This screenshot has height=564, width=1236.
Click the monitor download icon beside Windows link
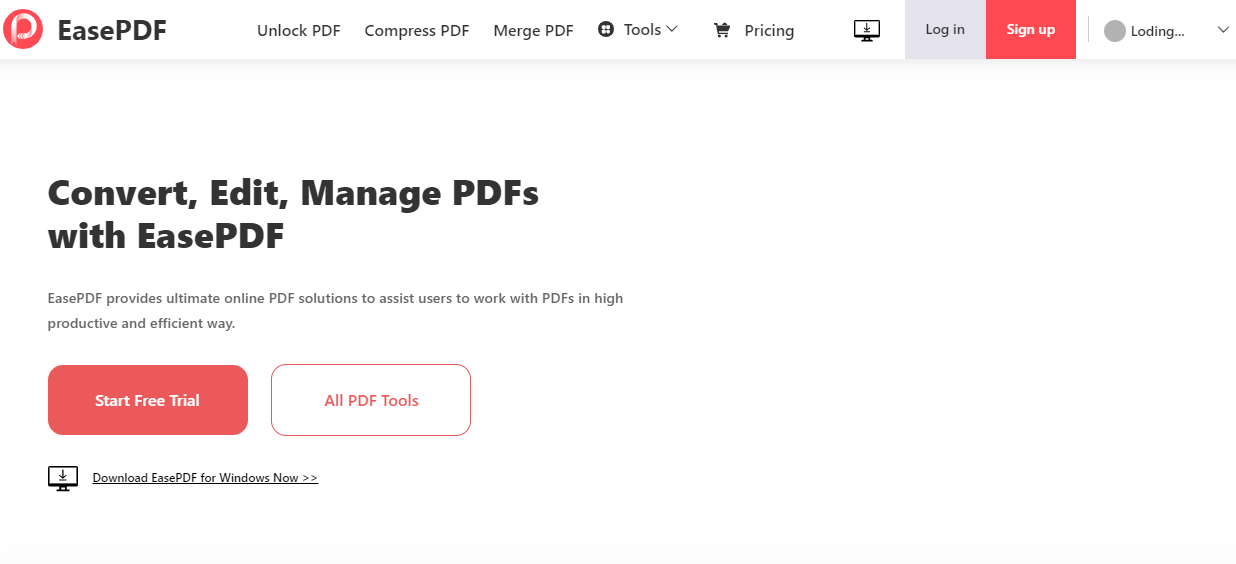pyautogui.click(x=63, y=478)
